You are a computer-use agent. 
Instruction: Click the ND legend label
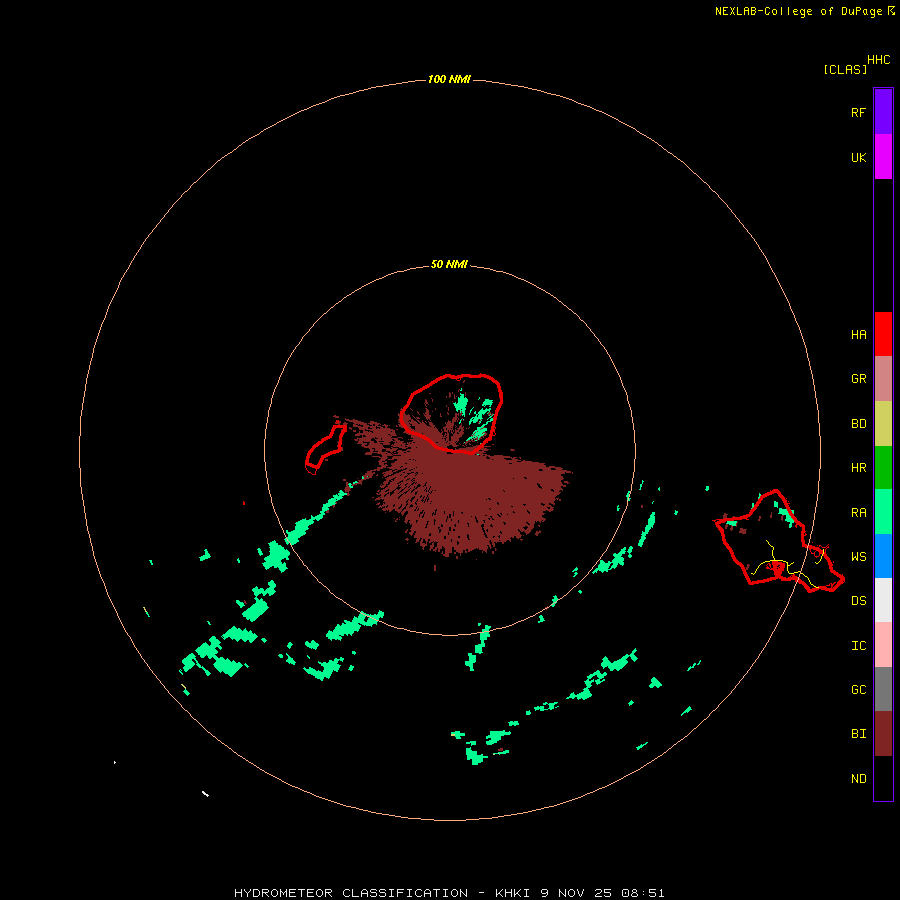(x=858, y=778)
